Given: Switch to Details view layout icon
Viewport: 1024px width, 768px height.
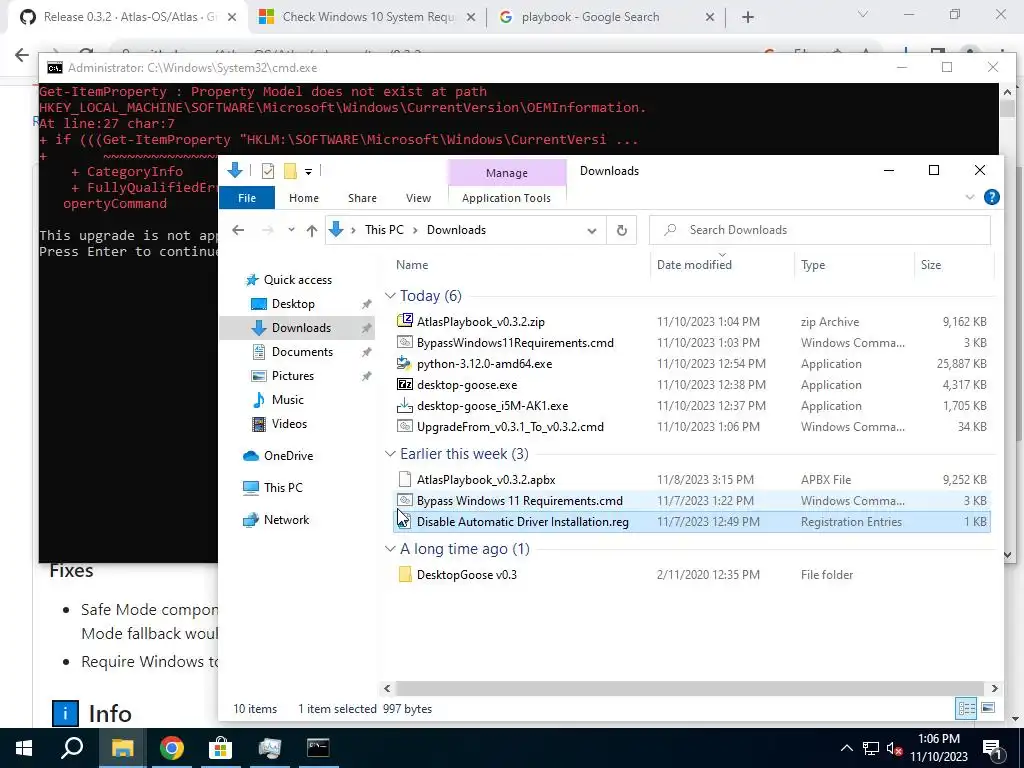Looking at the screenshot, I should [967, 709].
